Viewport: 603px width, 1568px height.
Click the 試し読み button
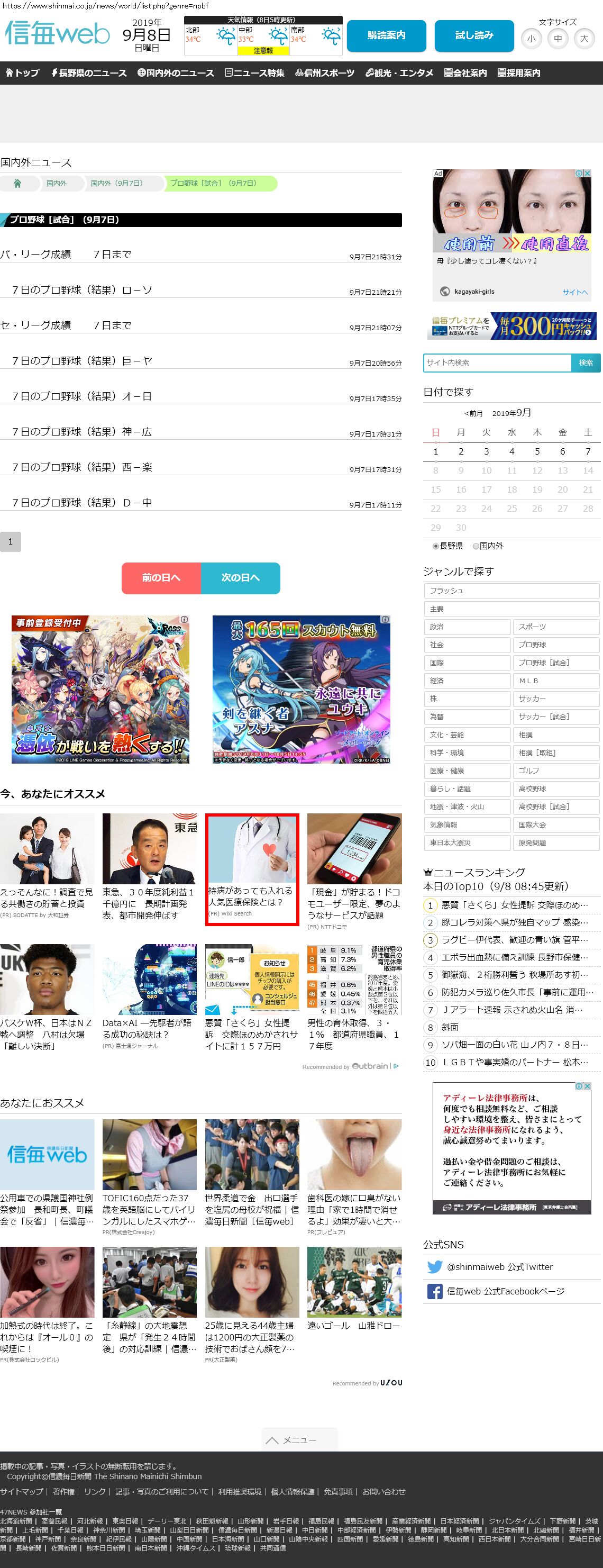click(474, 35)
